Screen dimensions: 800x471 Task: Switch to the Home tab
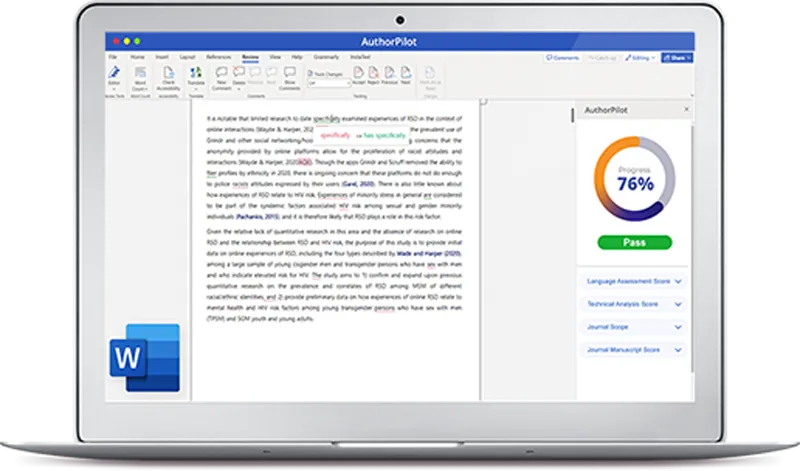click(x=137, y=57)
